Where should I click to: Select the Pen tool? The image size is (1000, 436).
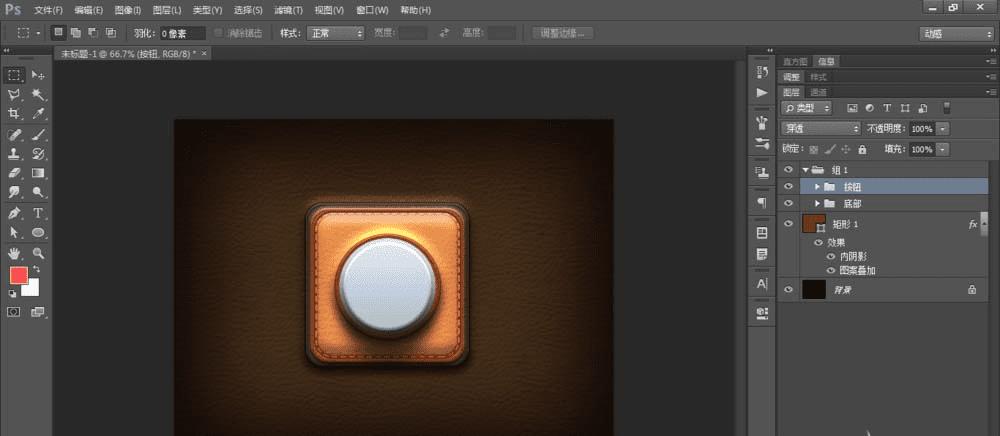pyautogui.click(x=14, y=213)
